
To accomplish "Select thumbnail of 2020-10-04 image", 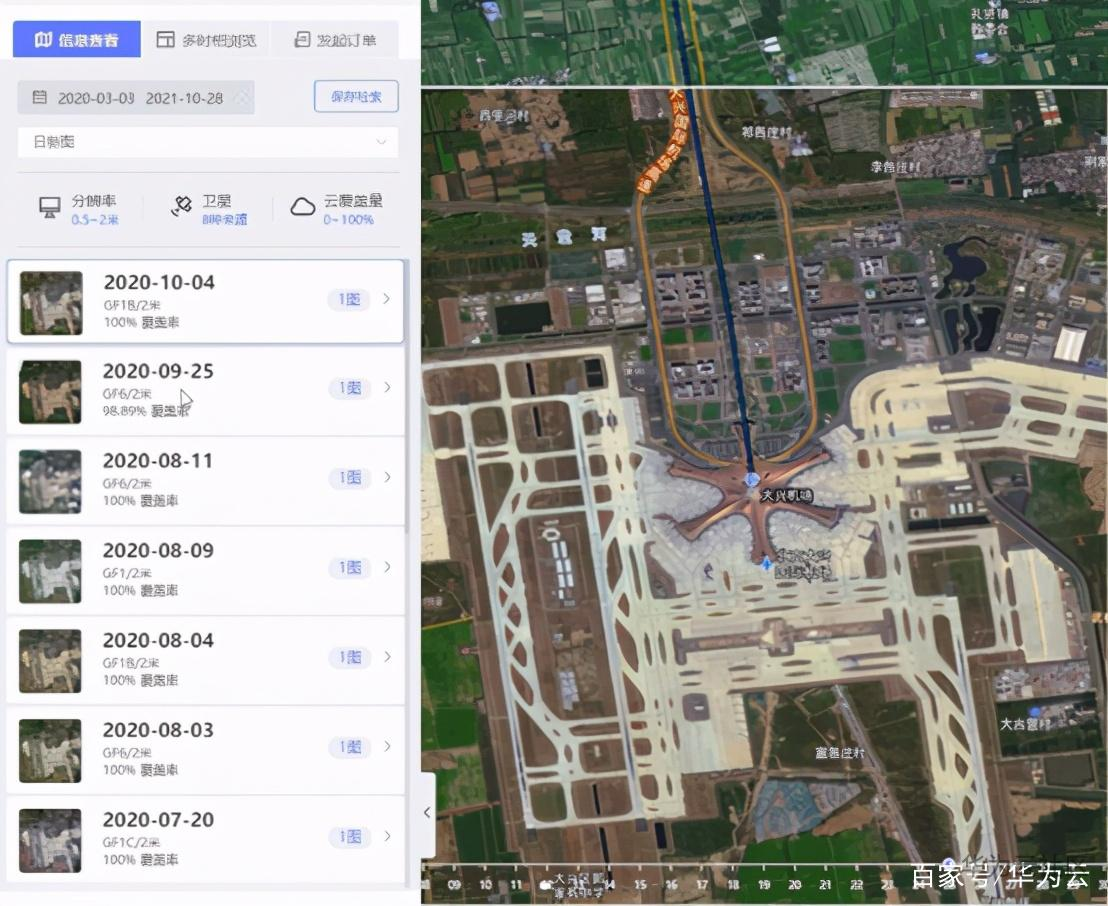I will (x=51, y=302).
